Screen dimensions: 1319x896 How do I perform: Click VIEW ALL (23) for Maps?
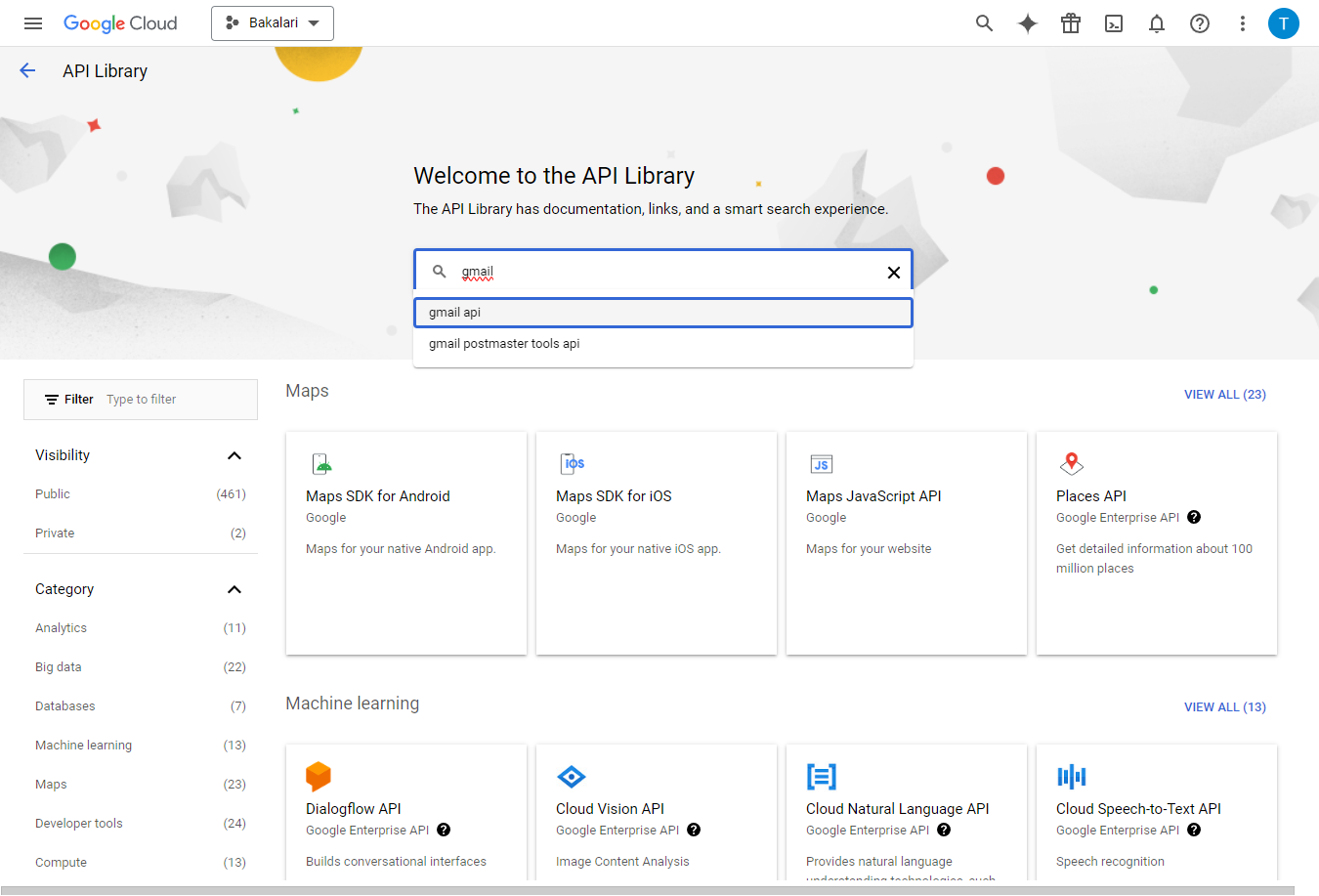click(1225, 395)
